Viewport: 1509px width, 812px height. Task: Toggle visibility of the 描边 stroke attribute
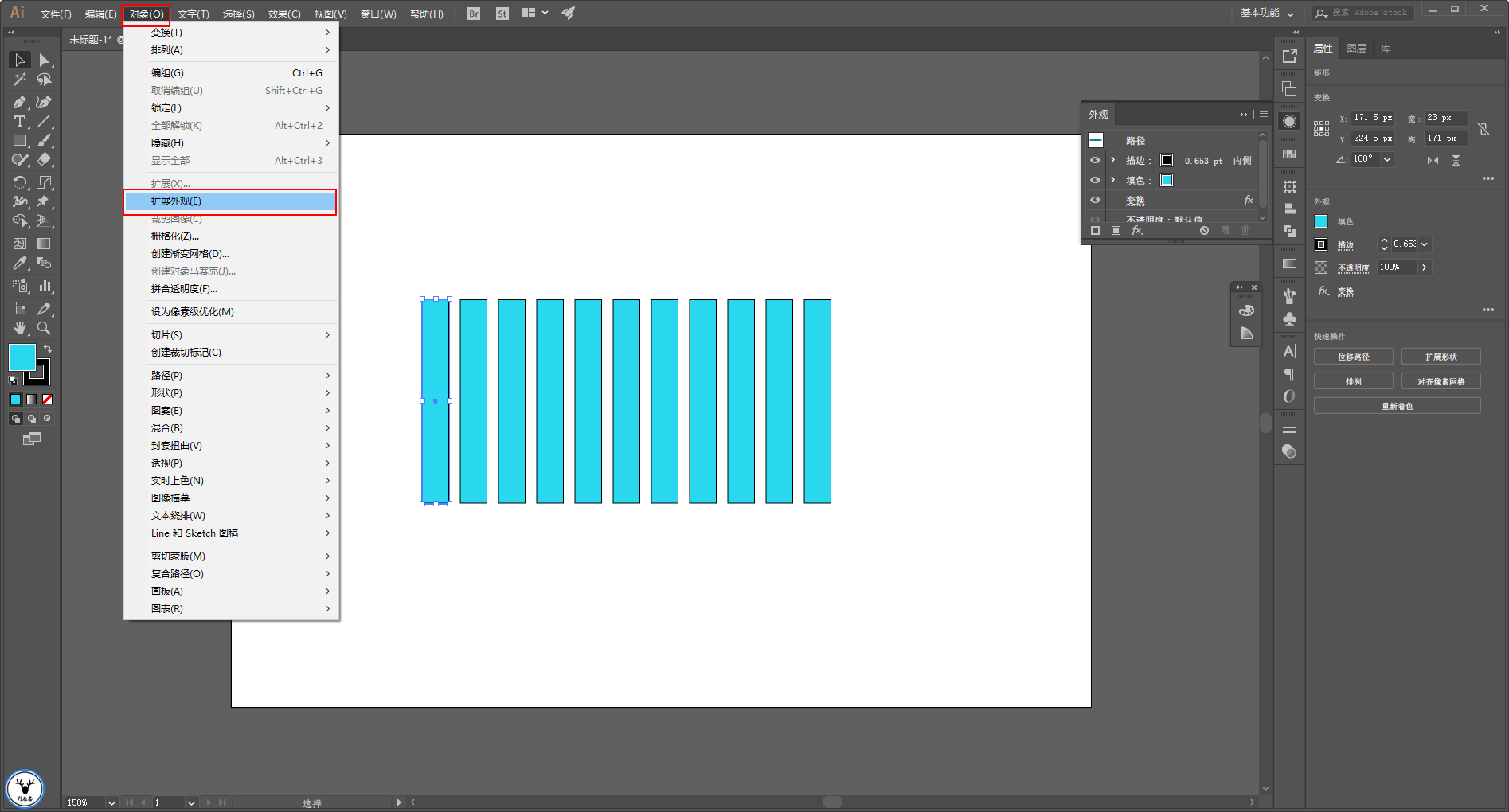click(x=1096, y=160)
